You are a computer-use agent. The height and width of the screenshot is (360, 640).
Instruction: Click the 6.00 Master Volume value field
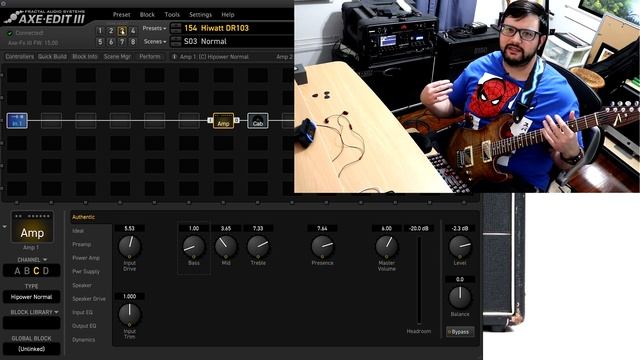point(387,229)
